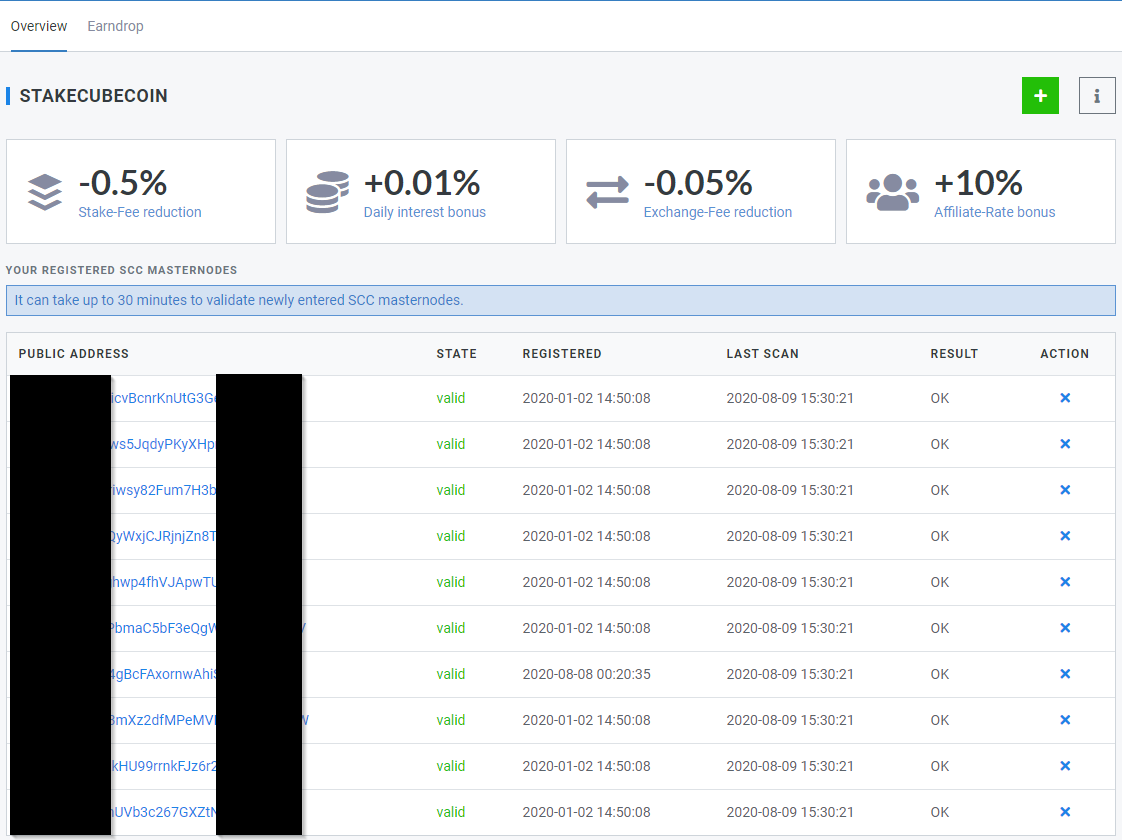Click OK result in the ws5JqdyPKyXHp row
This screenshot has width=1122, height=840.
click(940, 444)
